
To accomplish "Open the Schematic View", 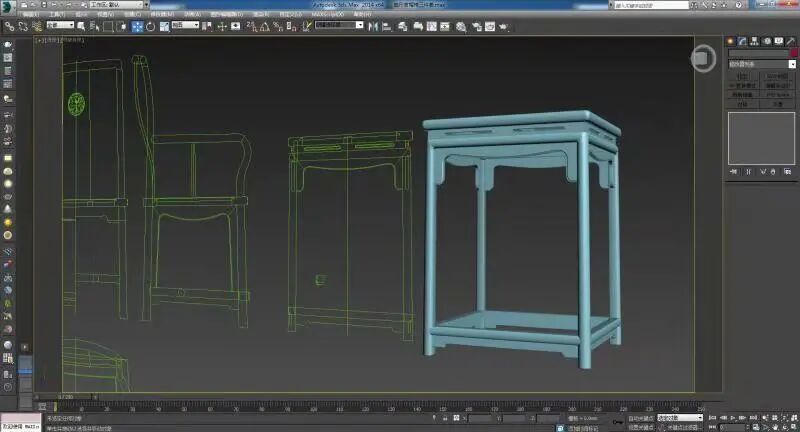I will pyautogui.click(x=444, y=26).
